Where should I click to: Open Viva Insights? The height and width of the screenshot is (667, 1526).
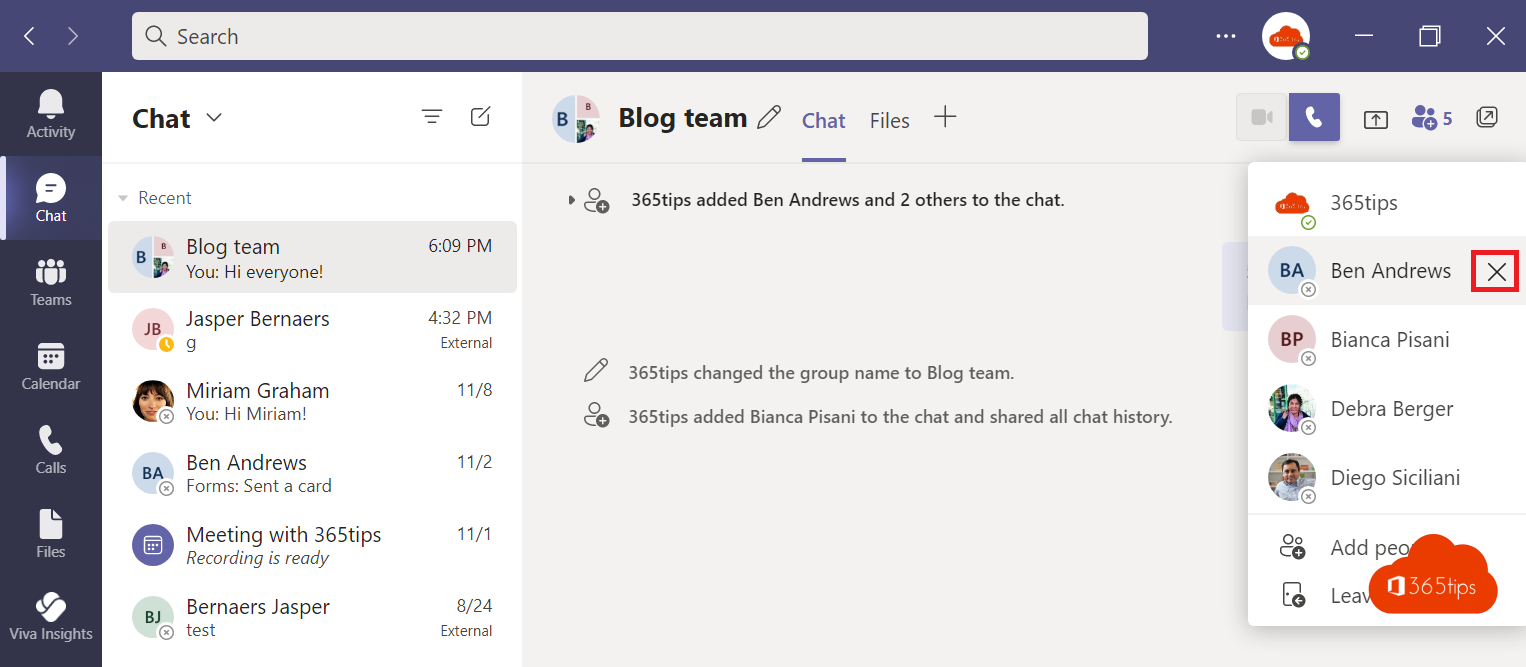click(x=50, y=616)
